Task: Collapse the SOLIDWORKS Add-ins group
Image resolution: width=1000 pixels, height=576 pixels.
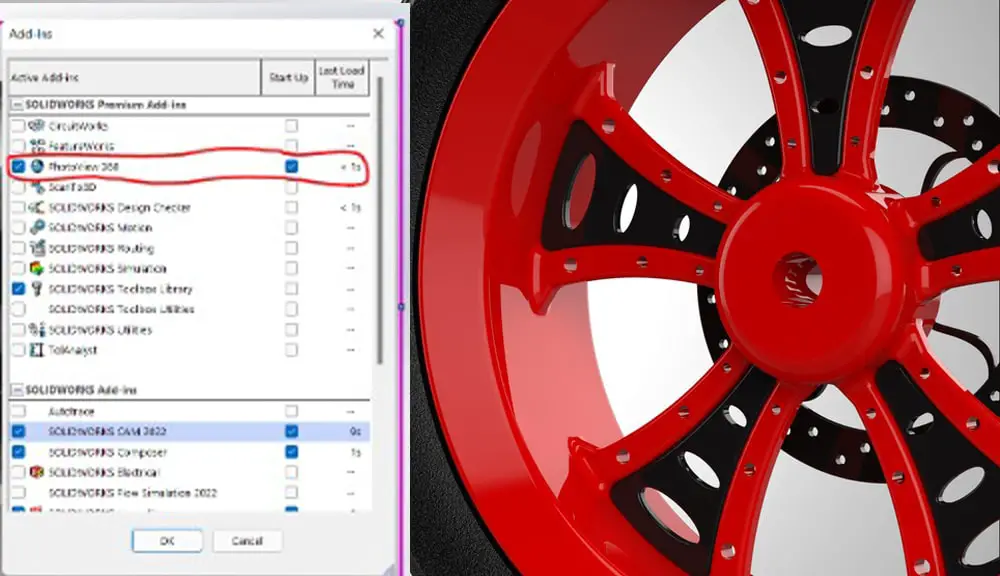Action: (x=17, y=390)
